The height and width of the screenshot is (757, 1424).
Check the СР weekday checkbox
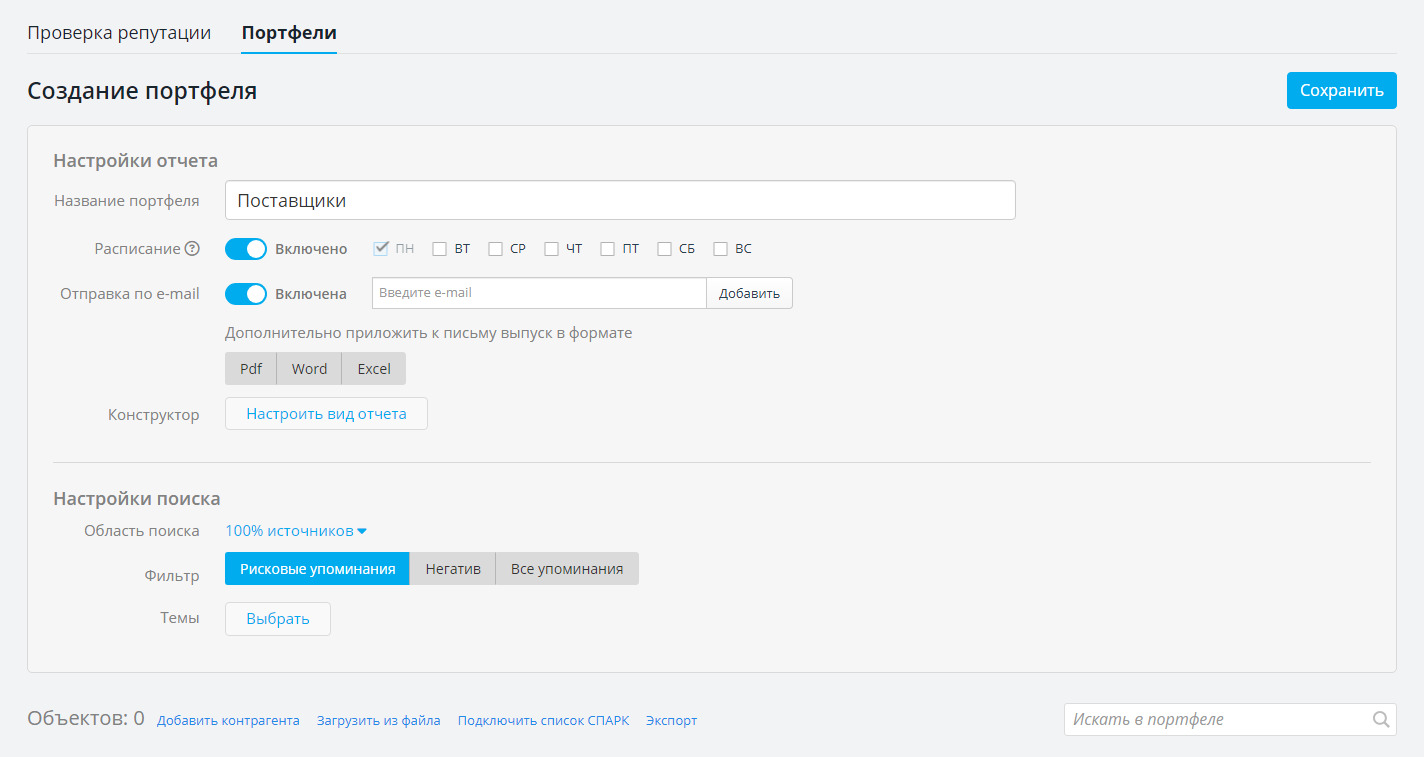[495, 249]
